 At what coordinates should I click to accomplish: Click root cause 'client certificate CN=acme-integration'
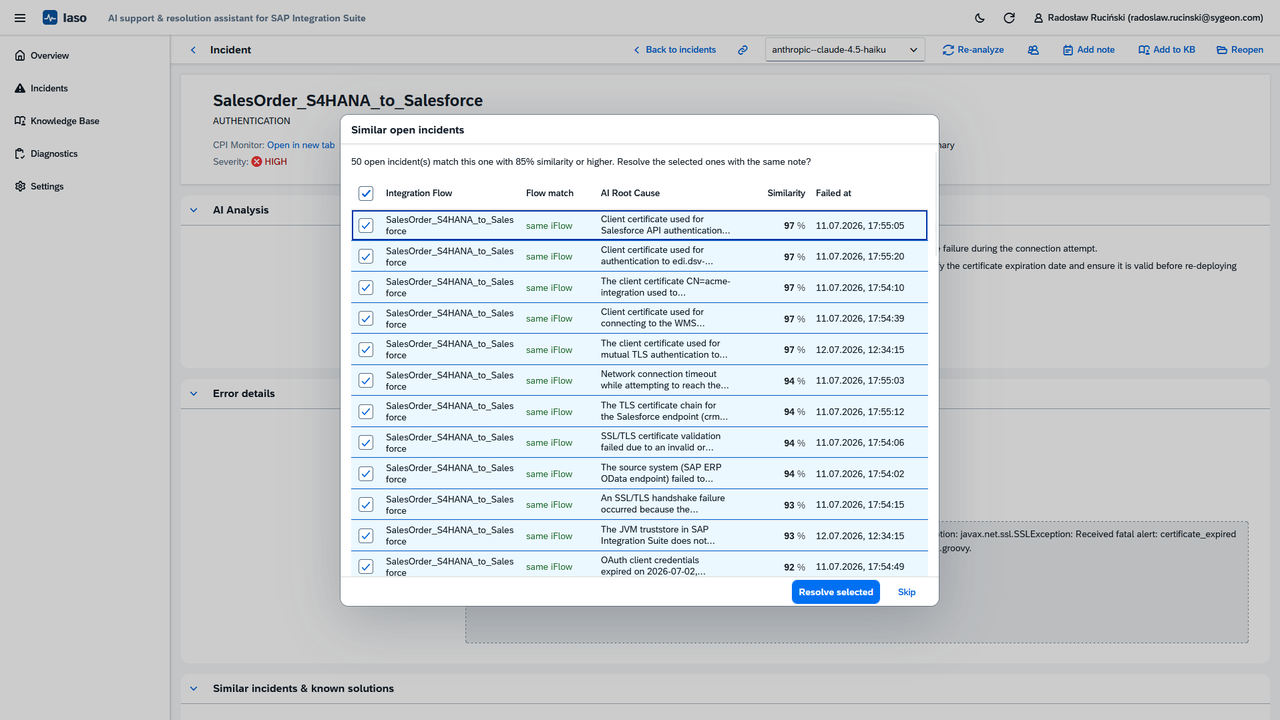point(666,287)
